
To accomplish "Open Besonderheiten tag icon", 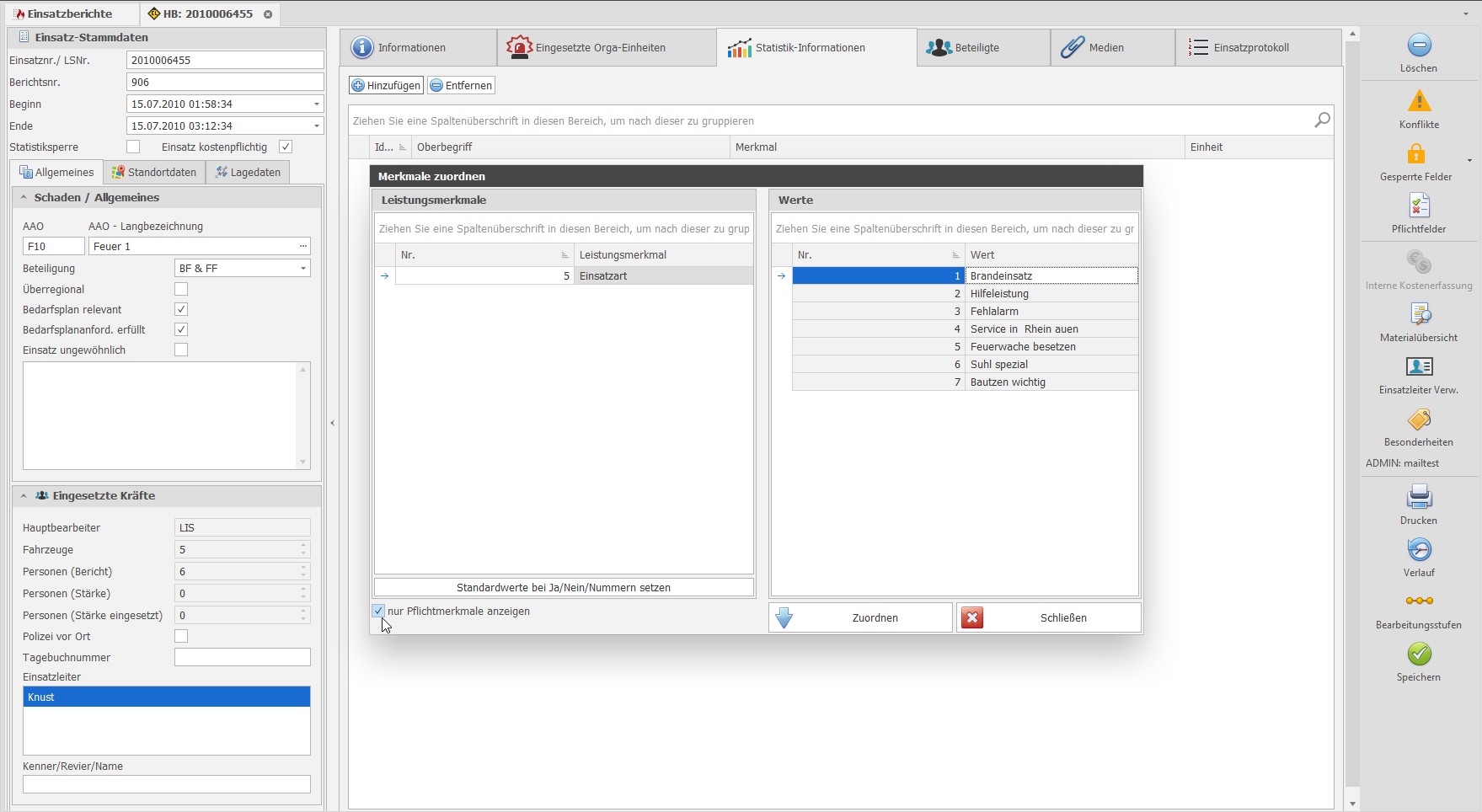I will coord(1419,419).
